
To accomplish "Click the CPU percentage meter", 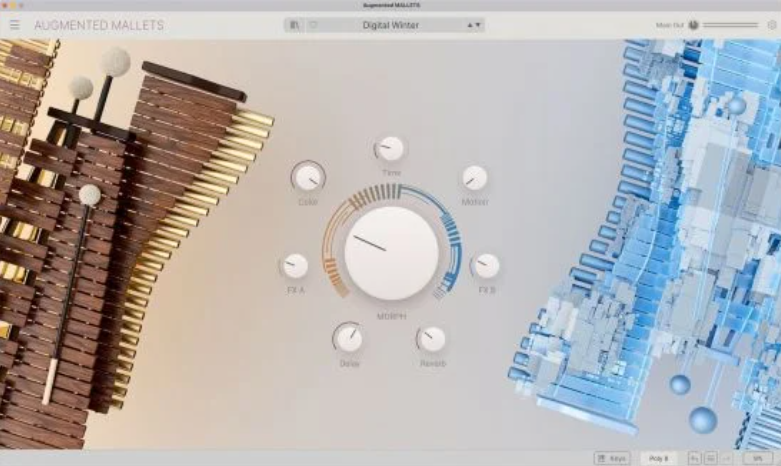I will [x=758, y=458].
